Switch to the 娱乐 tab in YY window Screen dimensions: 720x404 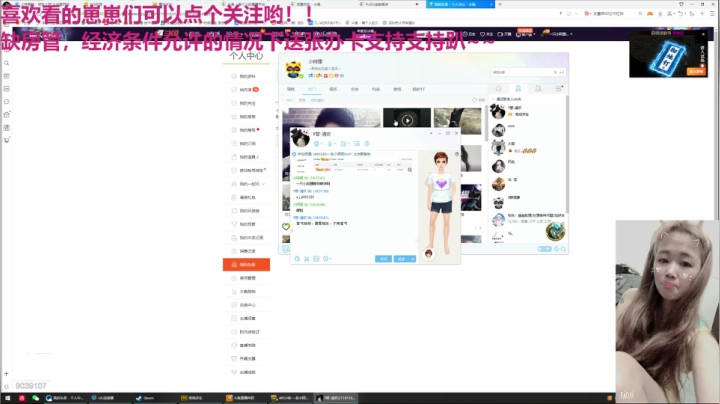tap(333, 89)
